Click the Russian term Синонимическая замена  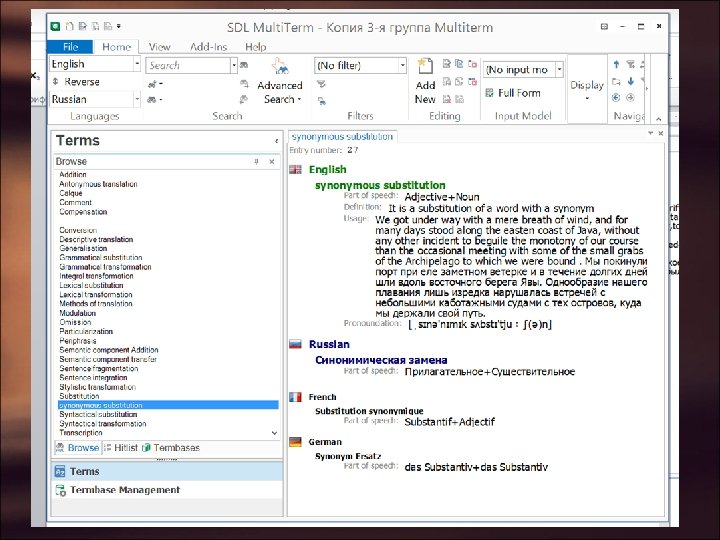pyautogui.click(x=381, y=360)
